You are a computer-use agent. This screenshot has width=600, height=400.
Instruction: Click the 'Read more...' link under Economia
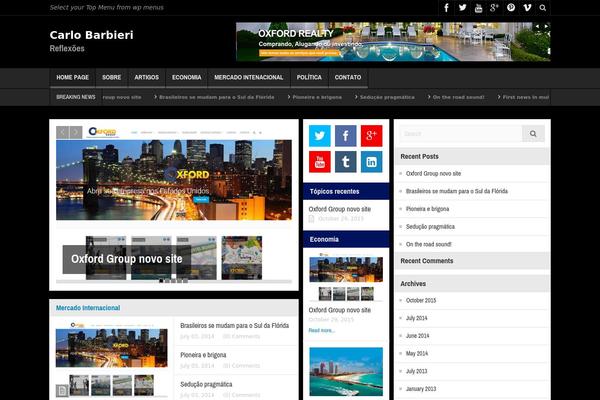pos(322,330)
